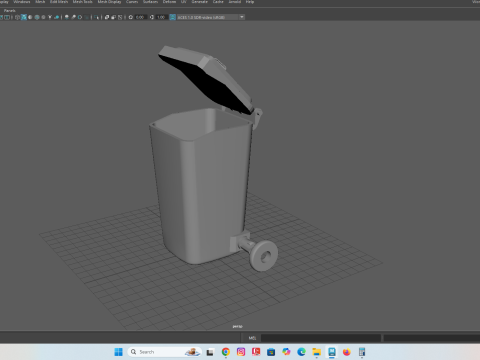
Task: Open the Generate menu
Action: tap(200, 2)
